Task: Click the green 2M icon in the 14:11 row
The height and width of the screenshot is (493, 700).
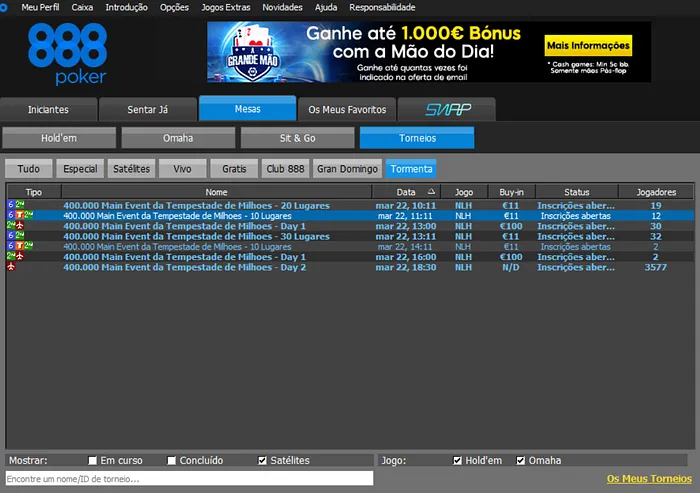Action: point(29,246)
